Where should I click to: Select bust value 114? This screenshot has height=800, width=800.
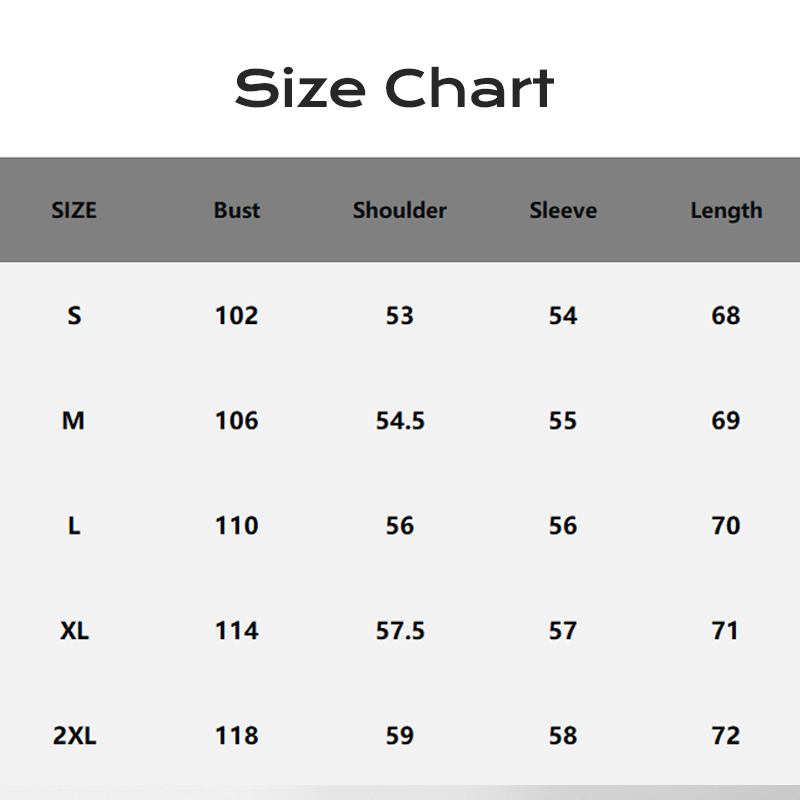point(237,631)
